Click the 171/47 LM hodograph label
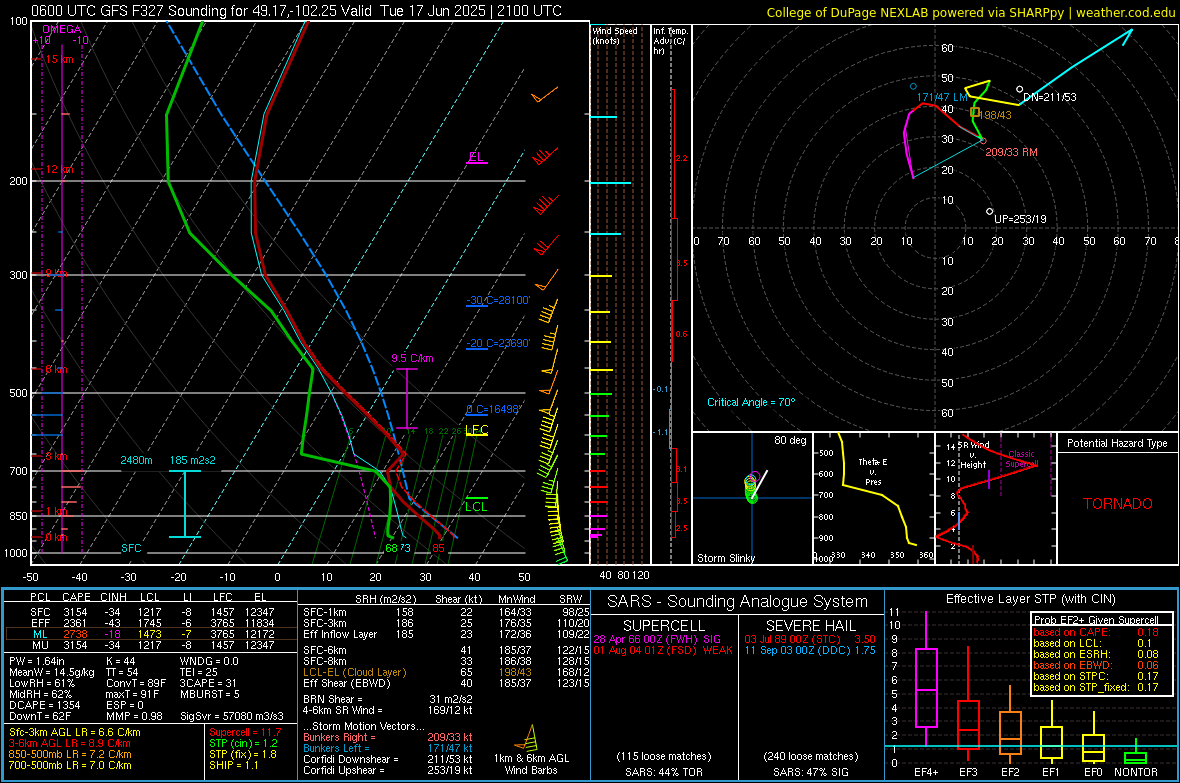 (x=942, y=97)
